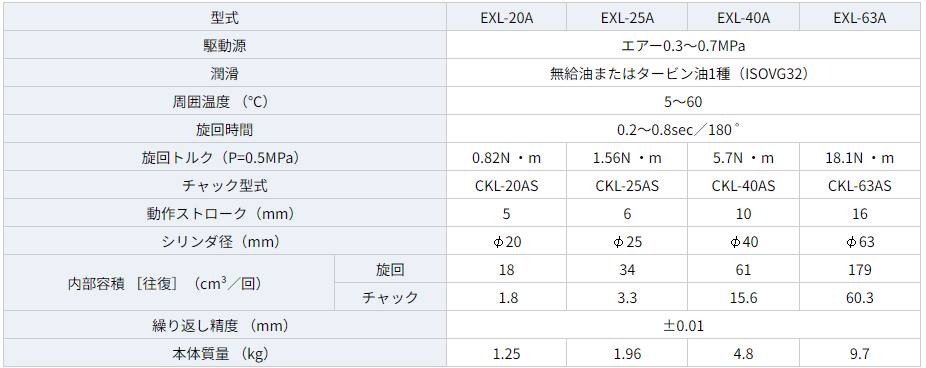Image resolution: width=926 pixels, height=368 pixels.
Task: Click the 動作ストローク row label
Action: point(225,214)
